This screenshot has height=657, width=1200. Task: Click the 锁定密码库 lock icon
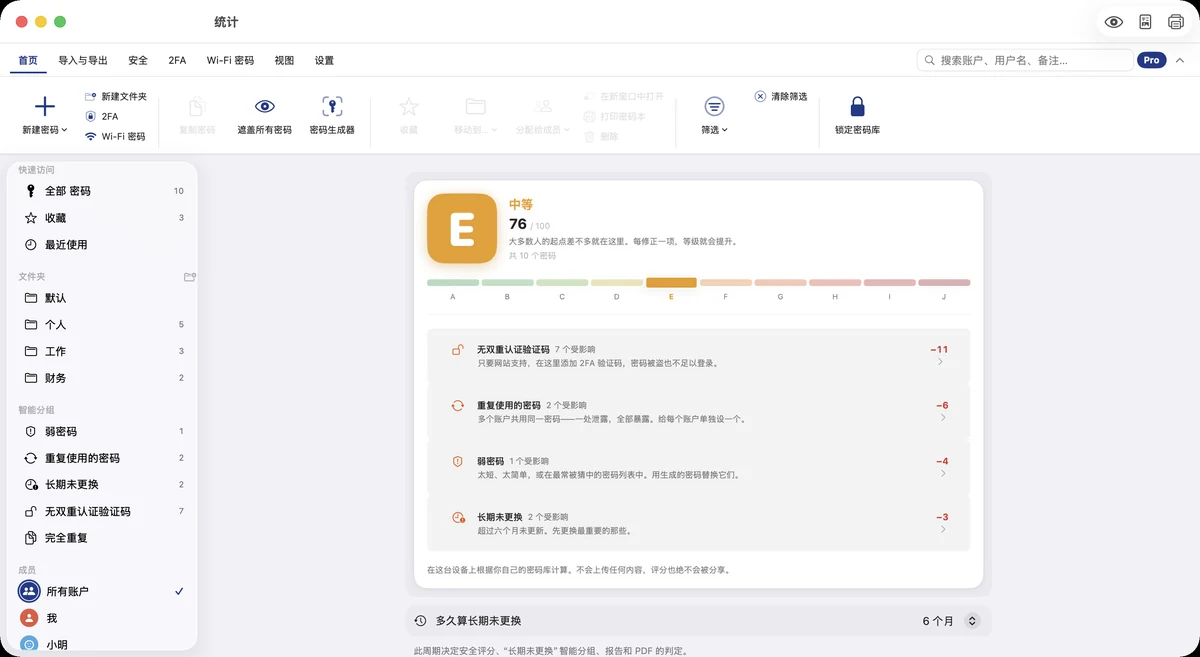click(x=857, y=106)
